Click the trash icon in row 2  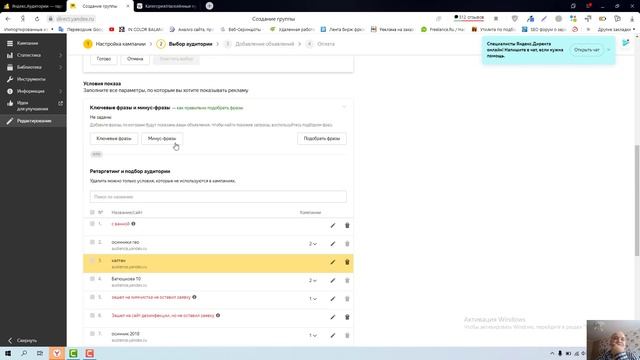(x=347, y=244)
